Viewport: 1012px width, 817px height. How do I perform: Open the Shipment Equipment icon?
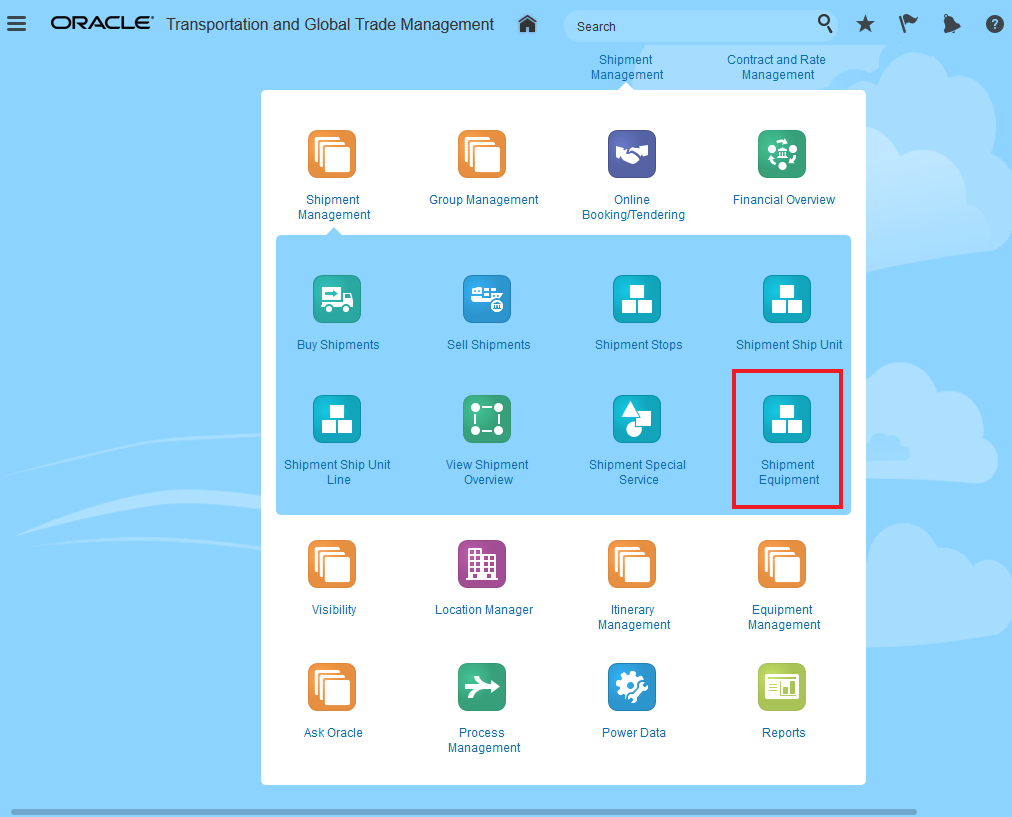(787, 419)
